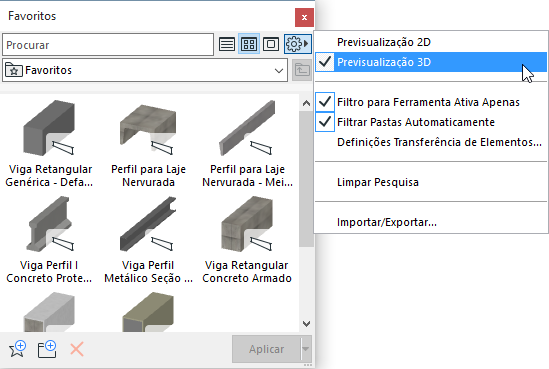Screen dimensions: 549x369
Task: Switch to list view icon
Action: click(x=227, y=44)
